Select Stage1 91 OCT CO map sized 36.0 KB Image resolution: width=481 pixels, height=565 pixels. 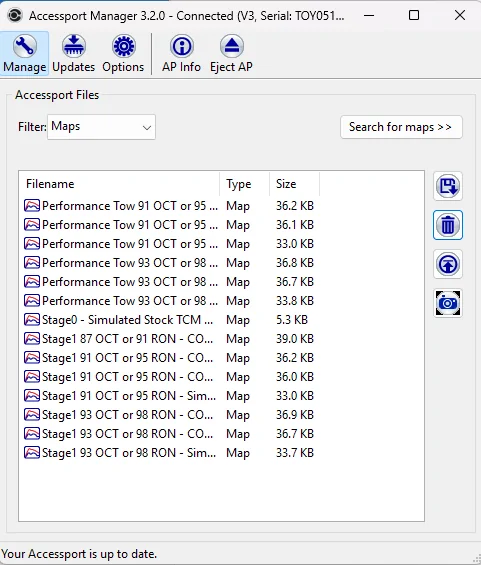169,377
